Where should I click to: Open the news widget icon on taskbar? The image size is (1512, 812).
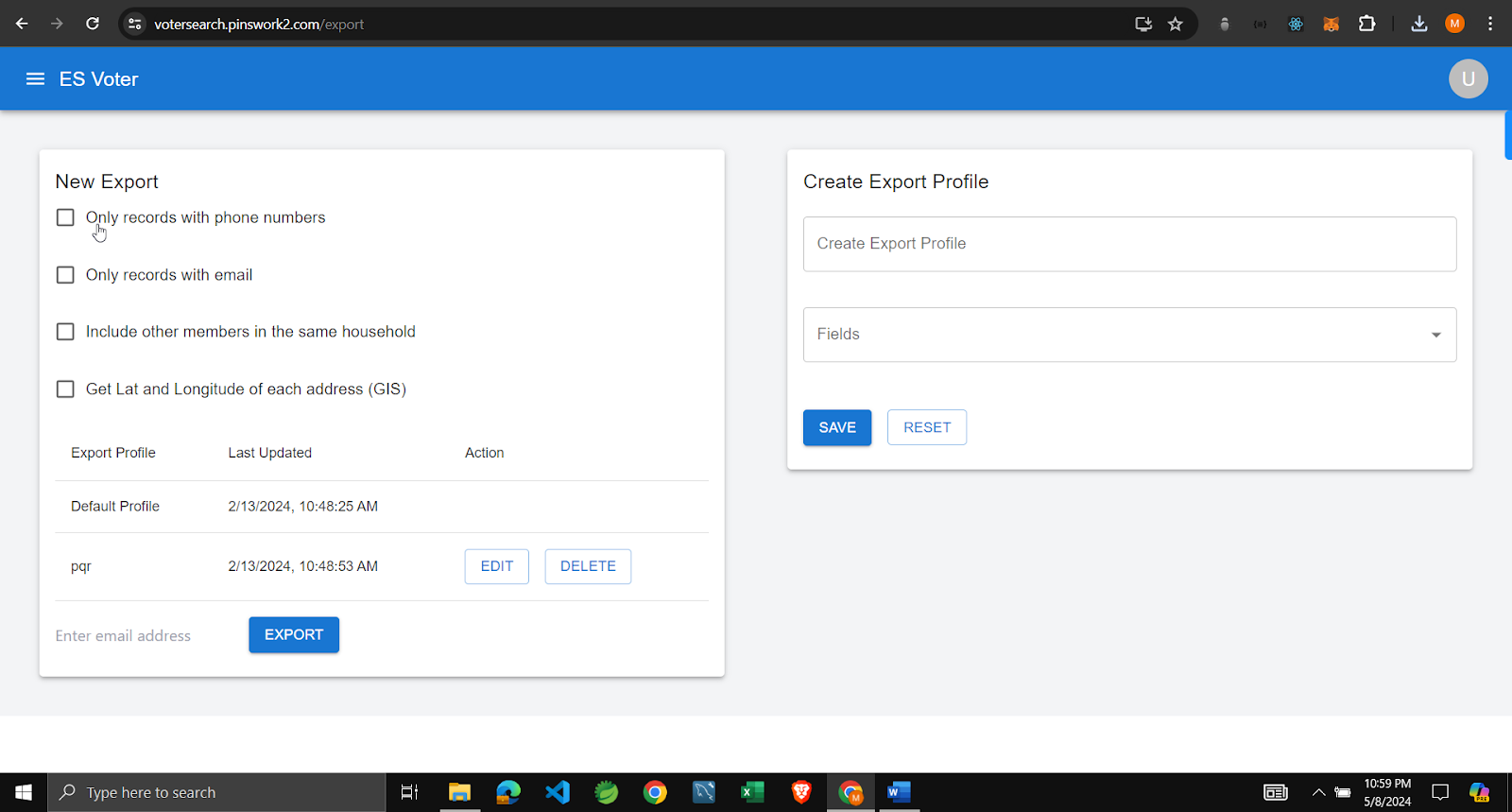tap(1276, 792)
